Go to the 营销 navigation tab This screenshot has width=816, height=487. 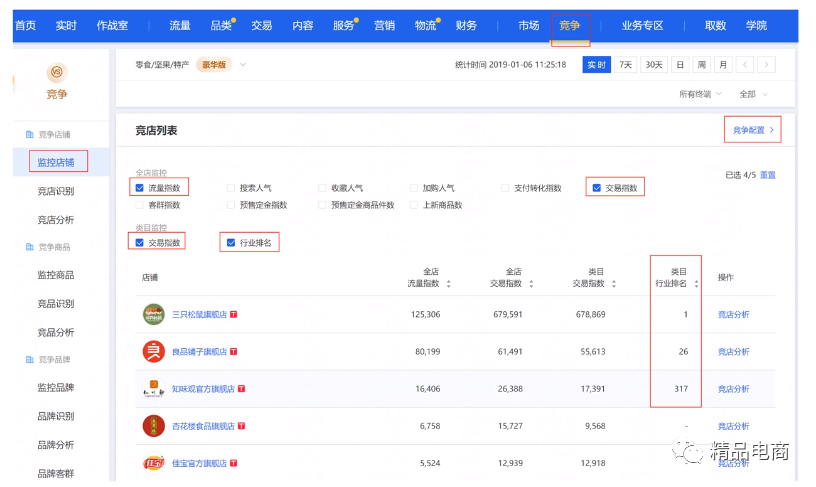384,25
